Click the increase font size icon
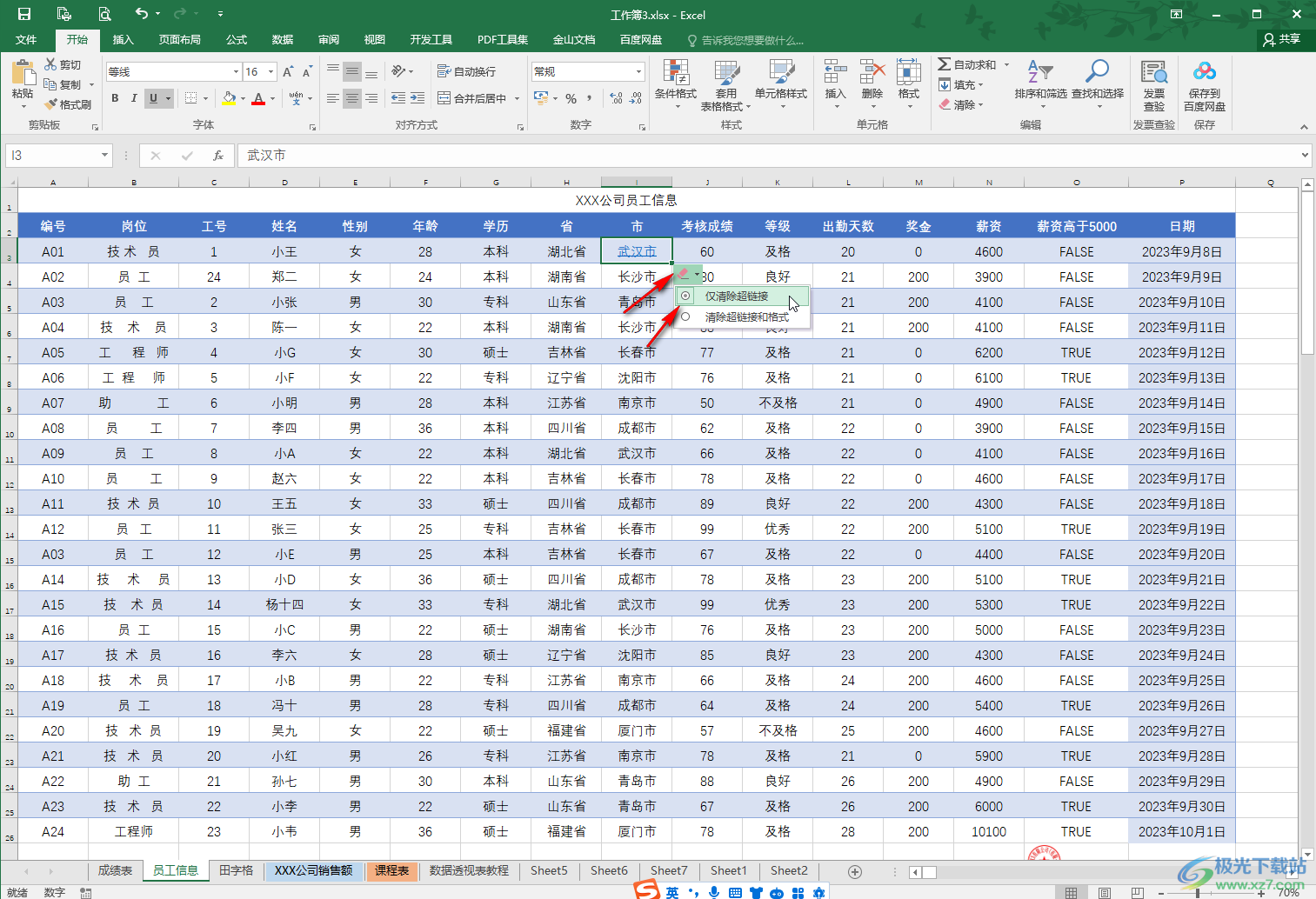1316x899 pixels. coord(288,71)
